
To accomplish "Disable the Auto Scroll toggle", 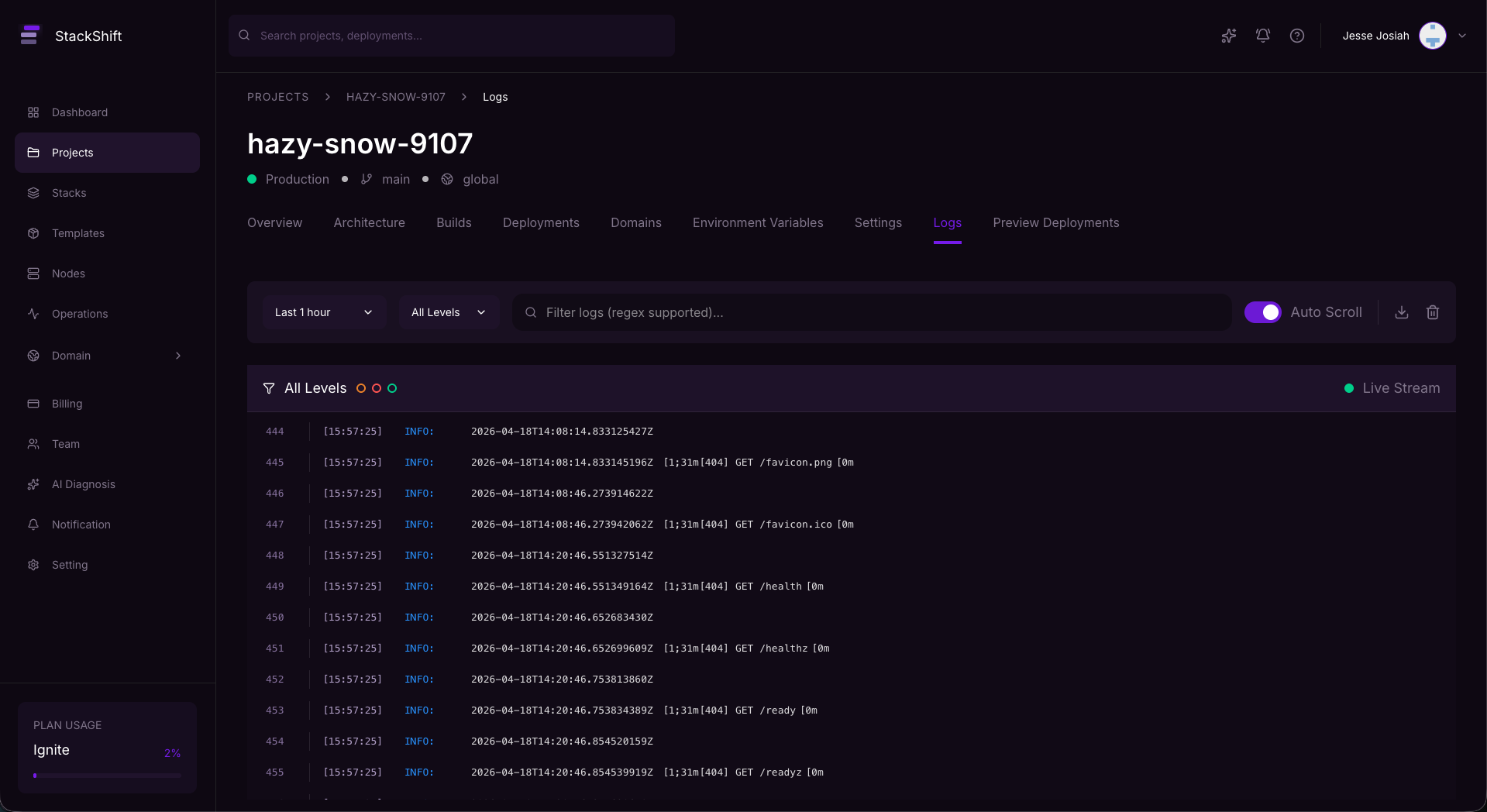I will click(1262, 312).
